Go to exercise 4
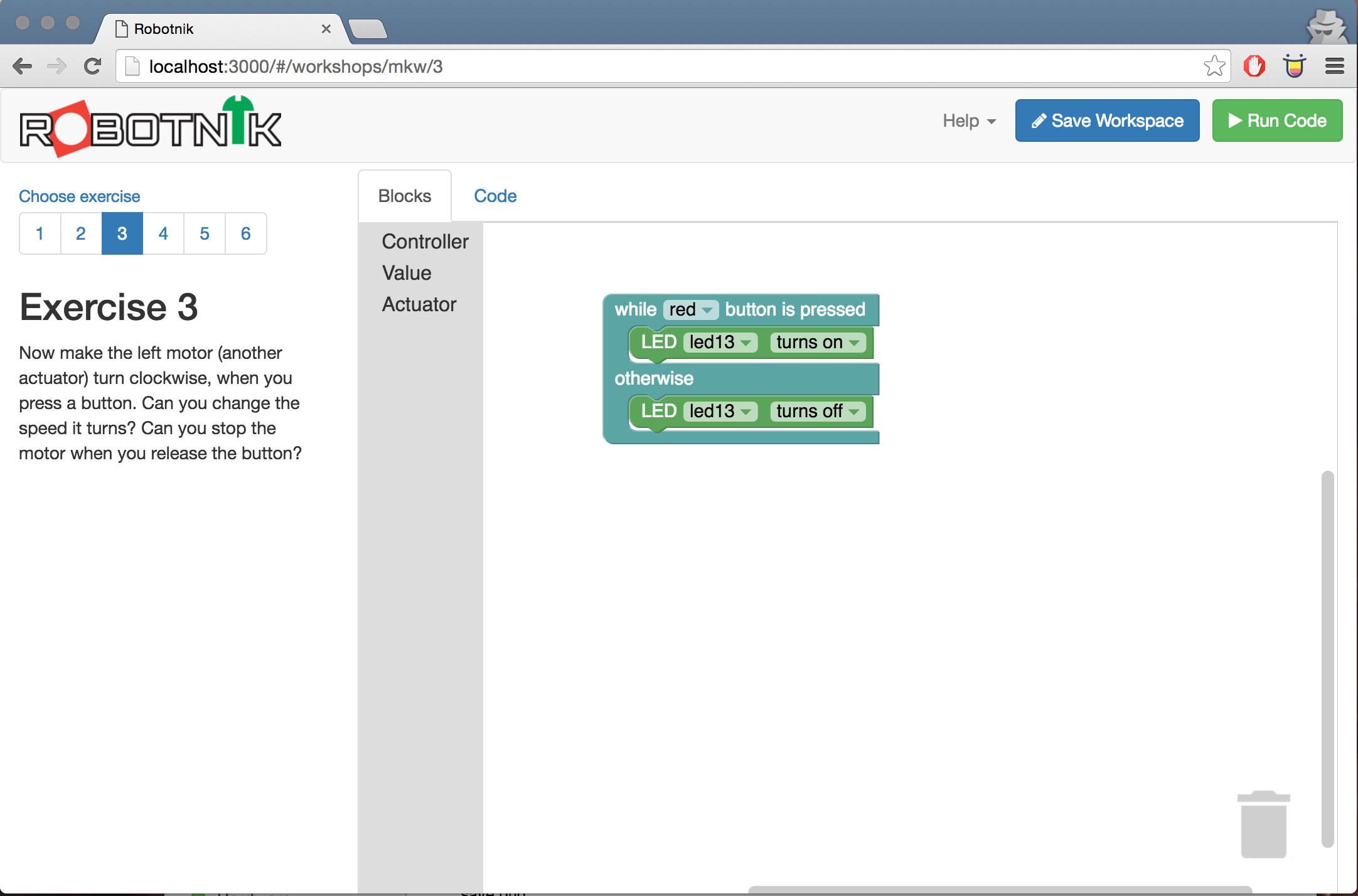This screenshot has height=896, width=1358. click(x=163, y=233)
